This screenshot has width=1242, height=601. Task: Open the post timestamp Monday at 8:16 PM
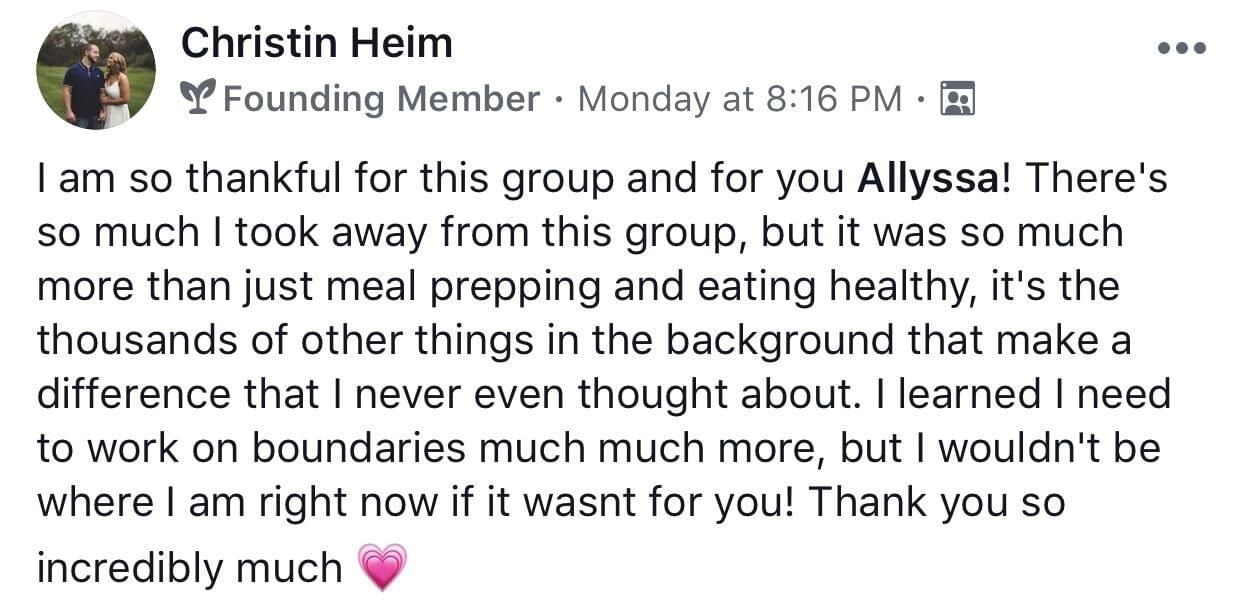(740, 99)
